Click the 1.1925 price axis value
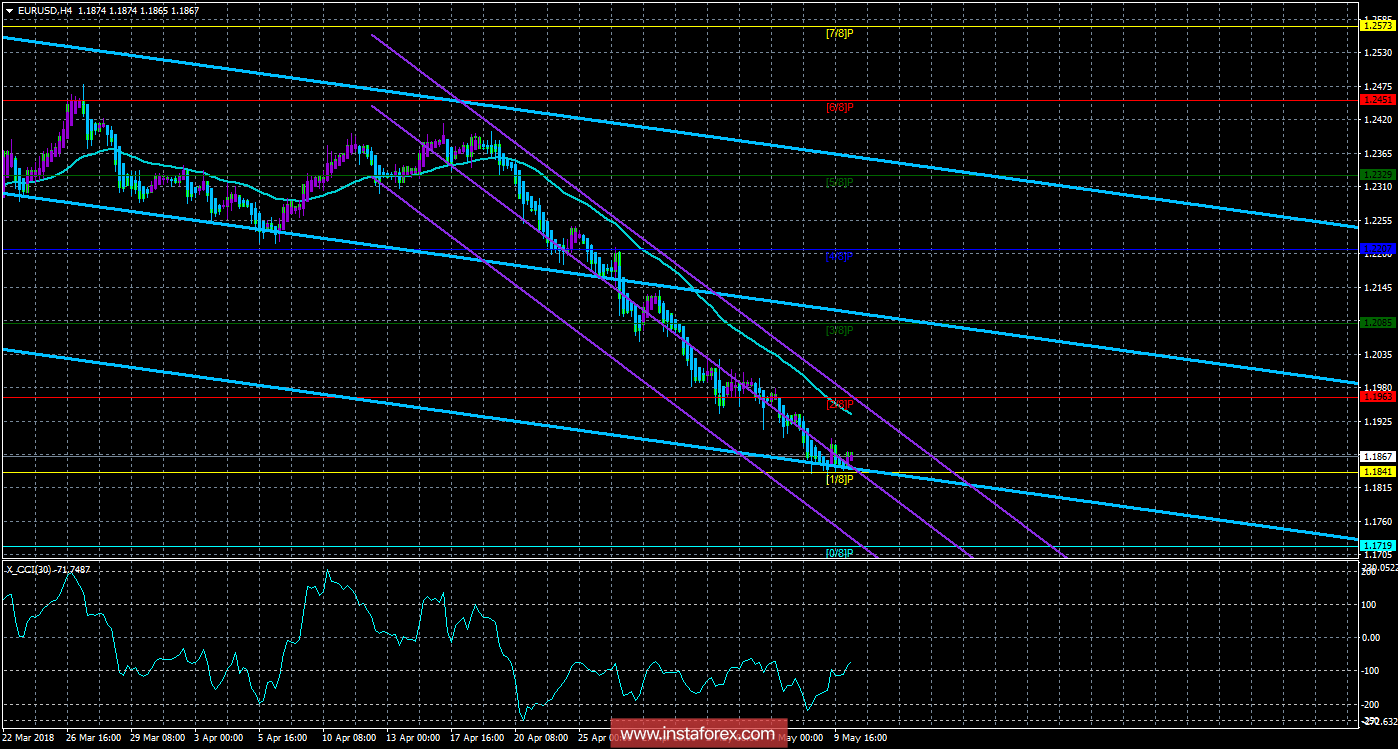The image size is (1398, 749). coord(1376,421)
